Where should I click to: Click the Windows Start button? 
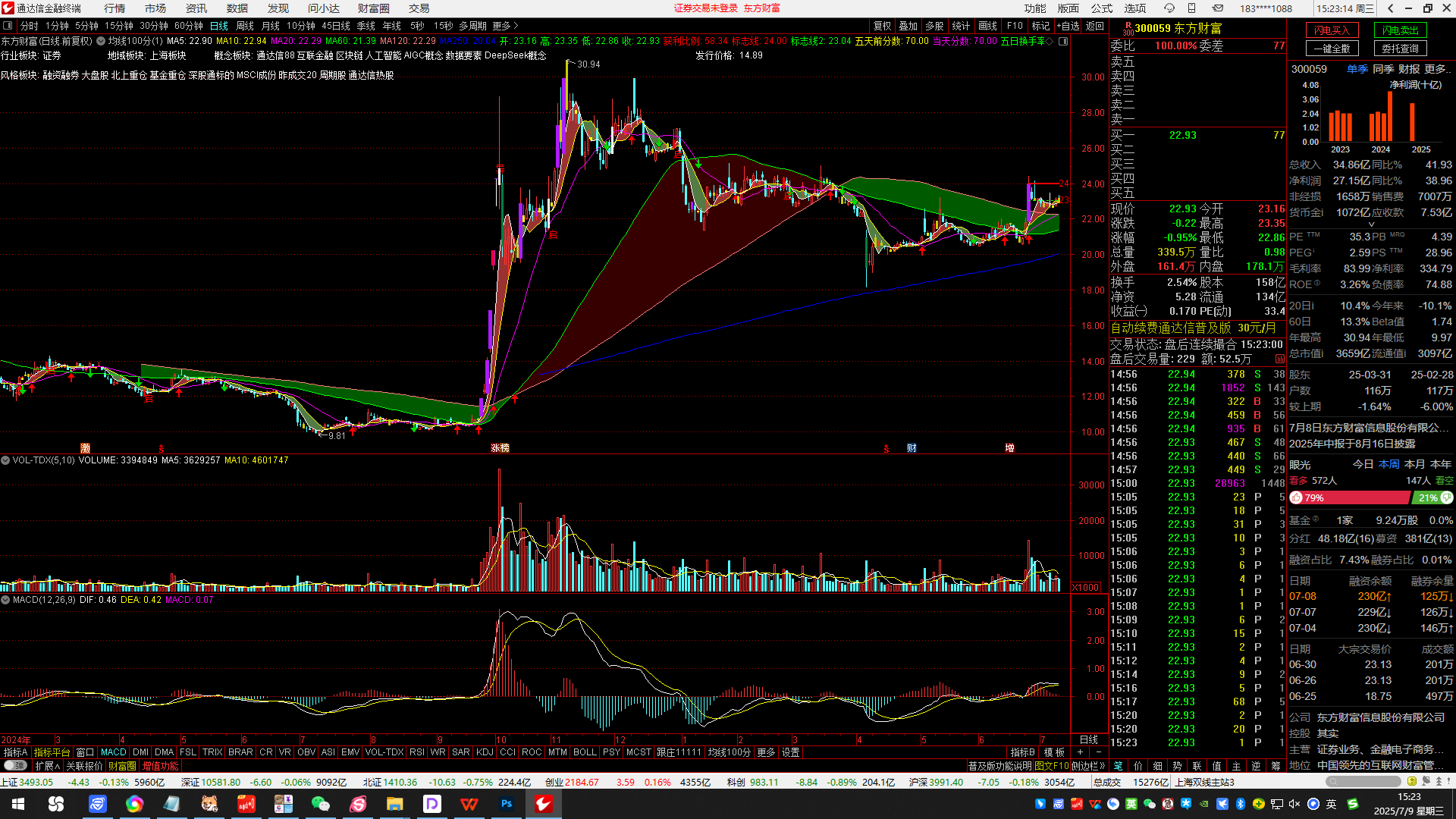click(x=18, y=804)
